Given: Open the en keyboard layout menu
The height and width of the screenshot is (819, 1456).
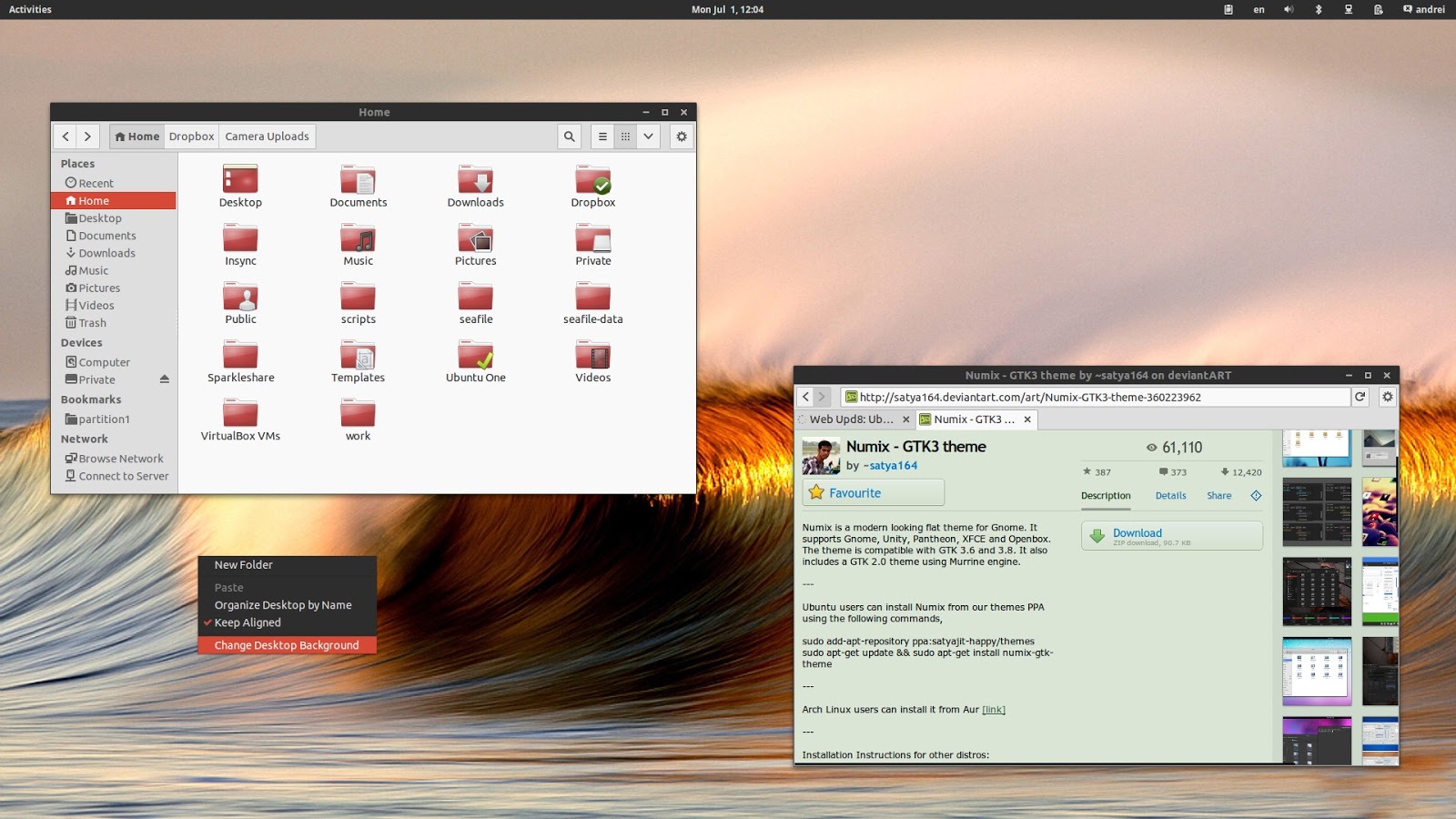Looking at the screenshot, I should [x=1259, y=9].
